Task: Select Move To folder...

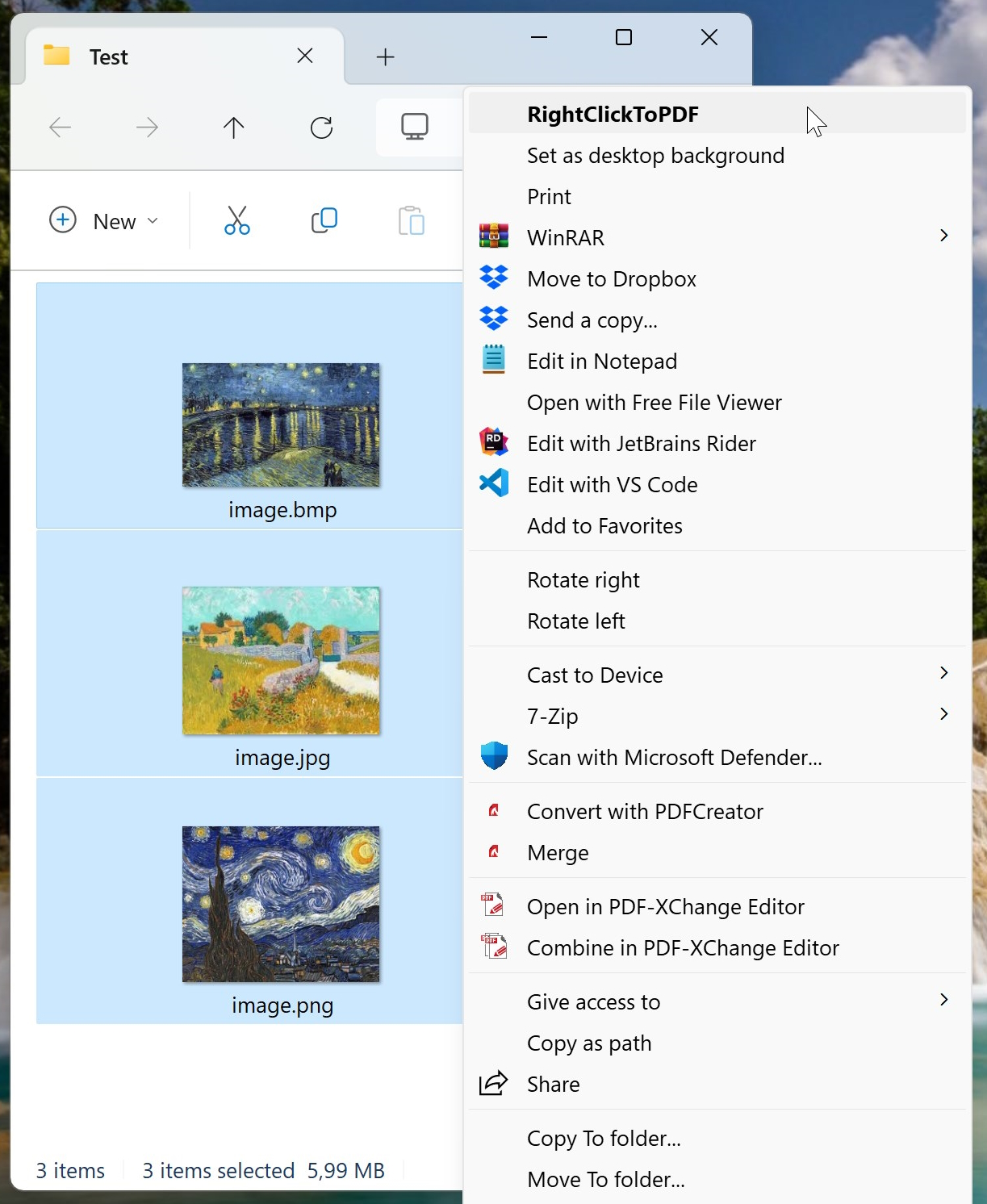Action: [x=717, y=1179]
